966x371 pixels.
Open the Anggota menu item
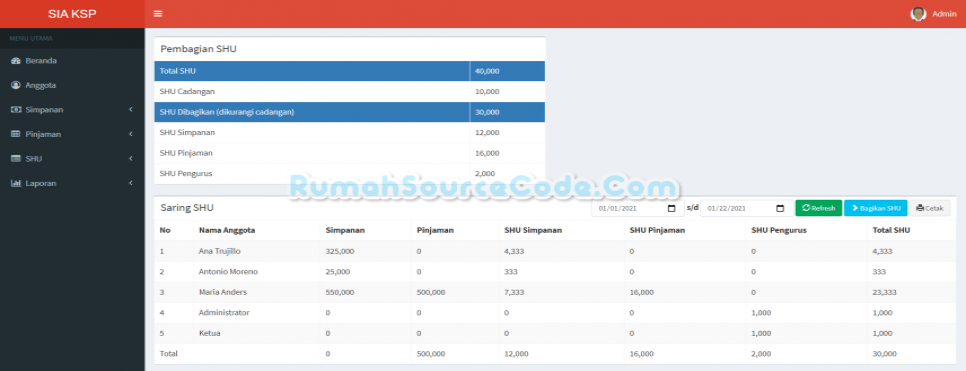(72, 85)
